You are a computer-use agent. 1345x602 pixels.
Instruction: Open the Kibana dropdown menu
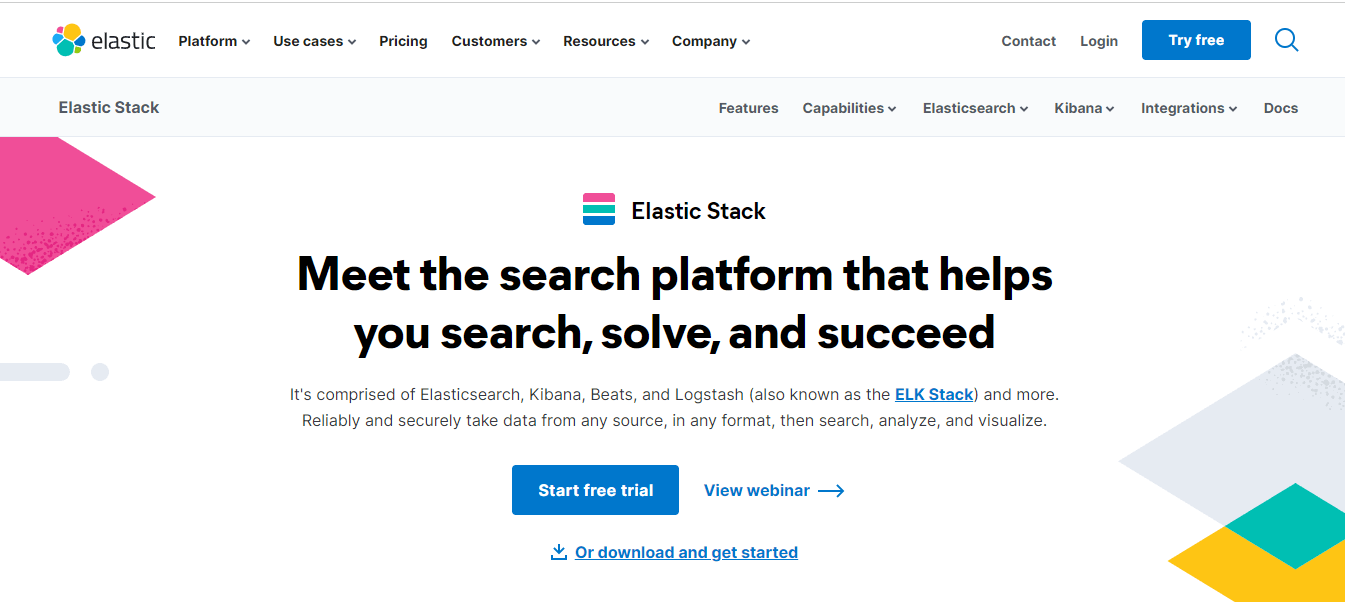[1083, 107]
